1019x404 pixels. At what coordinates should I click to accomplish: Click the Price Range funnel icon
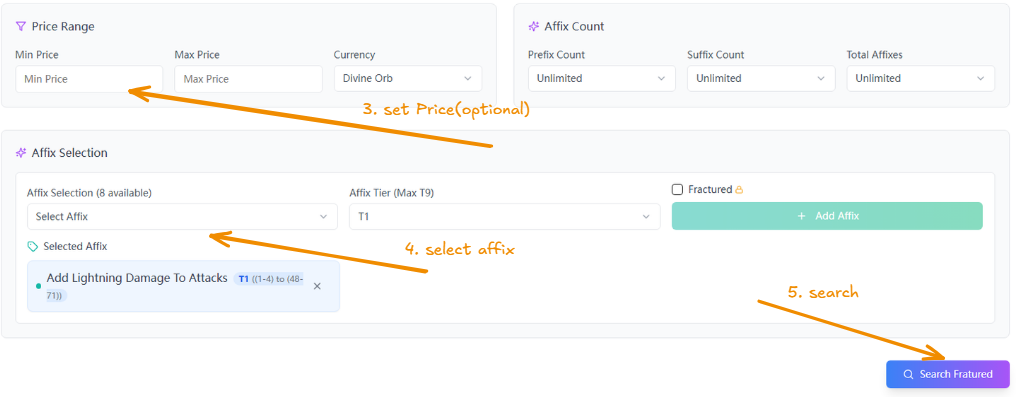tap(21, 27)
